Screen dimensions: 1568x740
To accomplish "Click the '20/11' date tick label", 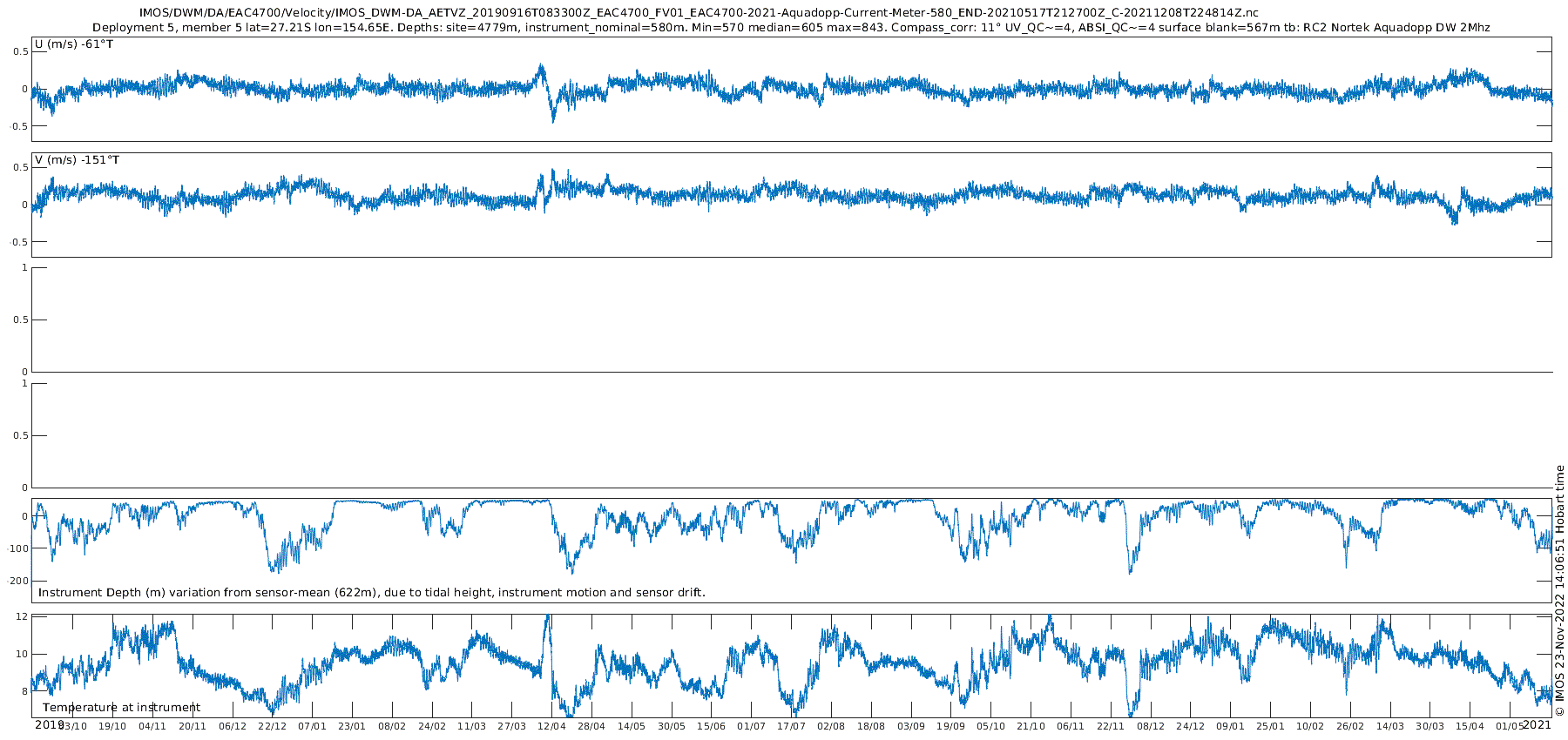I will [x=193, y=726].
